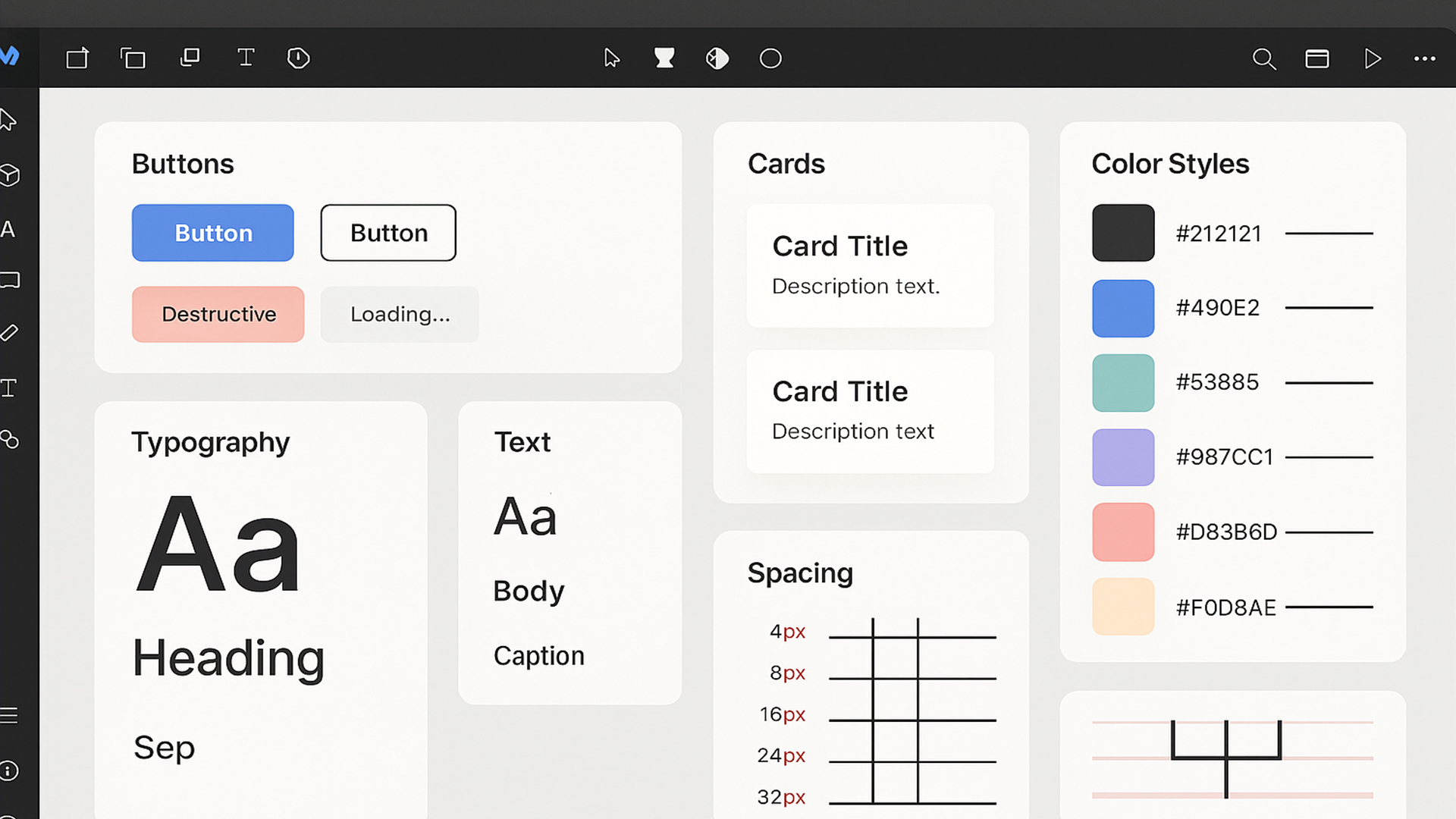Select the move cursor tool
This screenshot has height=819, width=1456.
tap(612, 58)
